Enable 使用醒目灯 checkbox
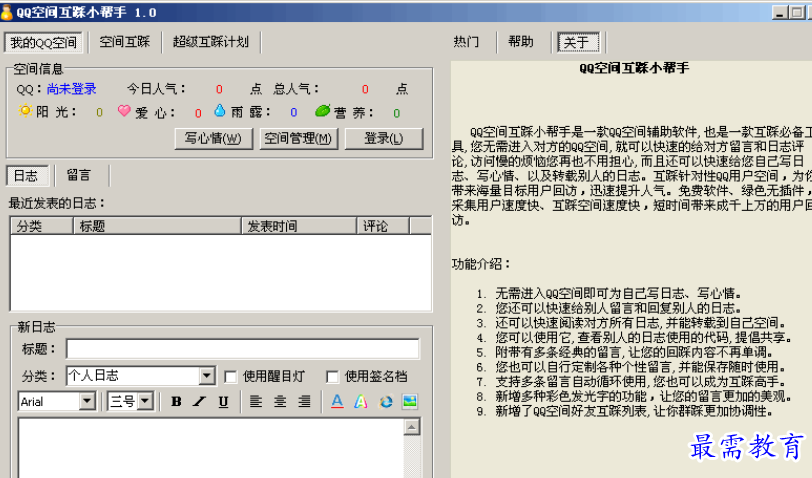The image size is (812, 478). [230, 376]
